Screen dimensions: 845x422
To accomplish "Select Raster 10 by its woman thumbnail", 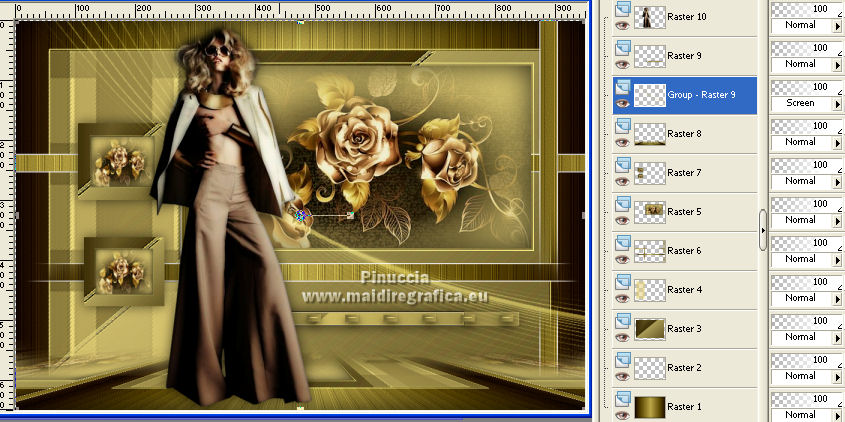I will tap(649, 17).
